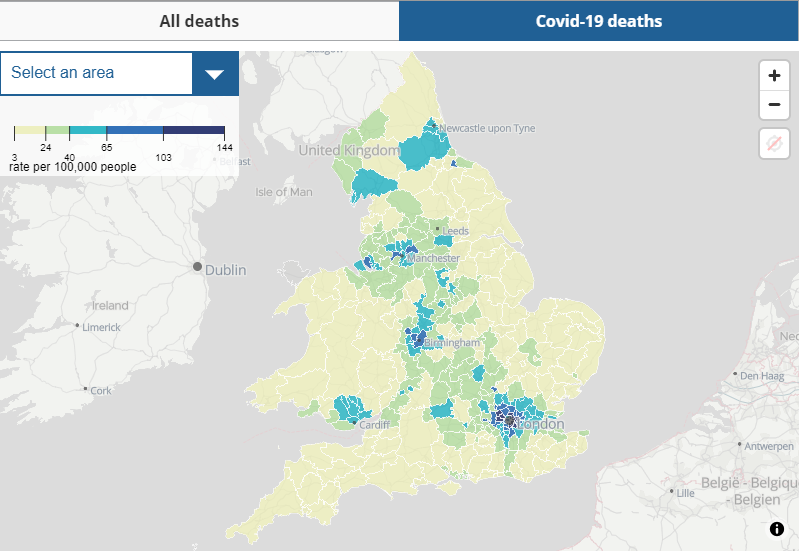The width and height of the screenshot is (799, 551).
Task: Click the Newcastle upon Tyne label
Action: tap(488, 129)
